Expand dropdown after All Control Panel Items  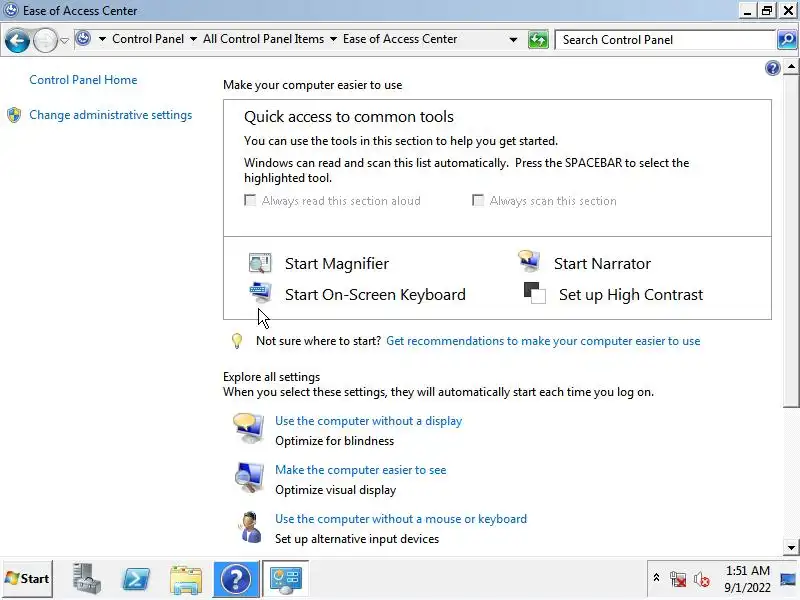point(333,39)
